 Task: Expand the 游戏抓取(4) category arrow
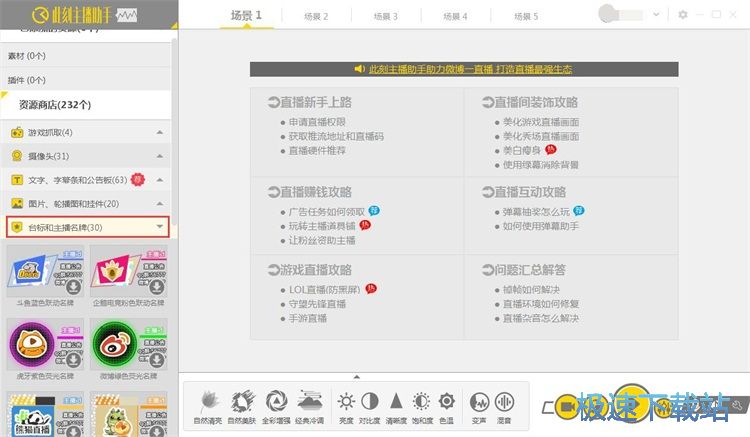(x=160, y=132)
